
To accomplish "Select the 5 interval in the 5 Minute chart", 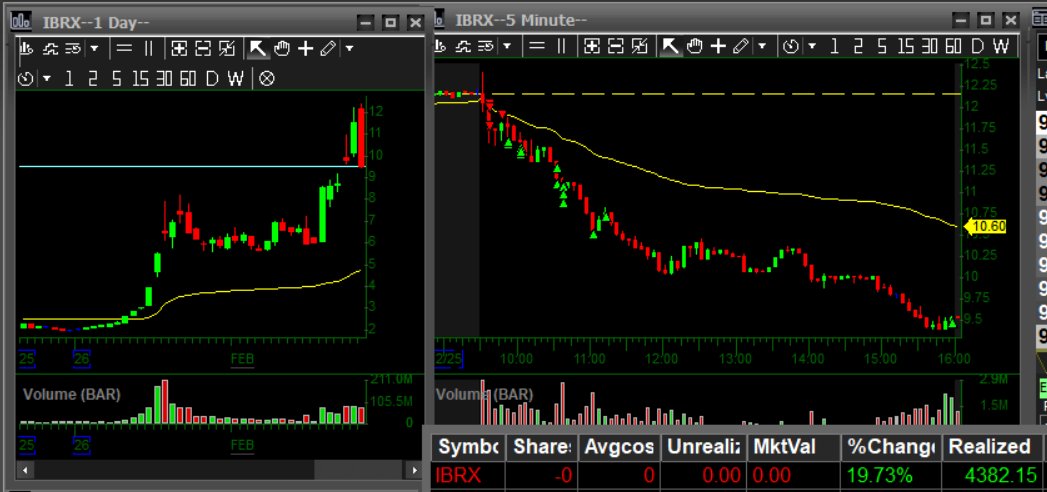I will pyautogui.click(x=882, y=46).
